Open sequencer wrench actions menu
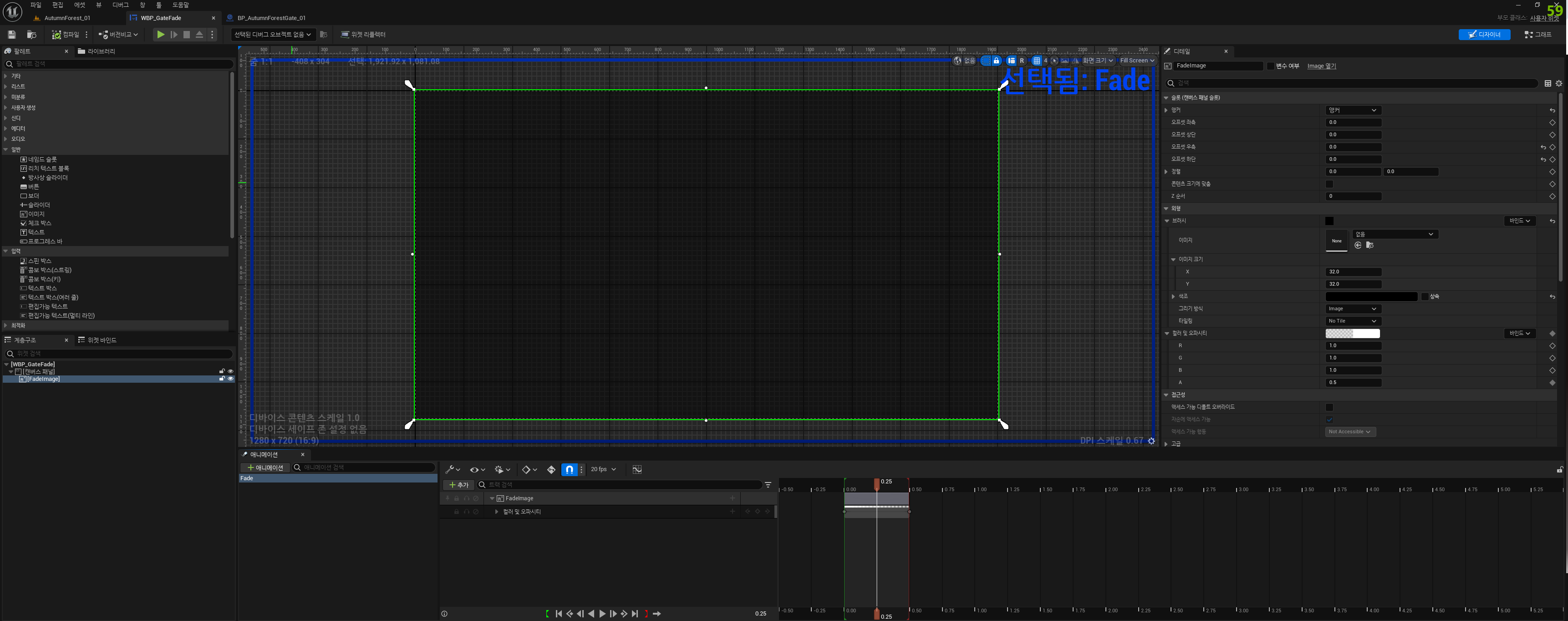 pyautogui.click(x=452, y=470)
